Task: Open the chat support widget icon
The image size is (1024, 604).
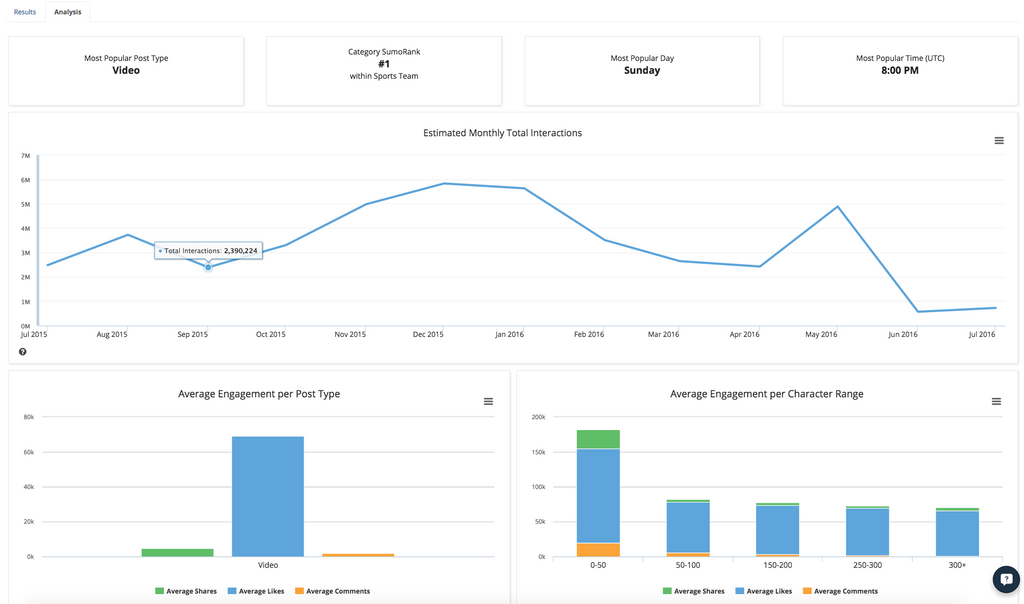Action: point(1005,579)
